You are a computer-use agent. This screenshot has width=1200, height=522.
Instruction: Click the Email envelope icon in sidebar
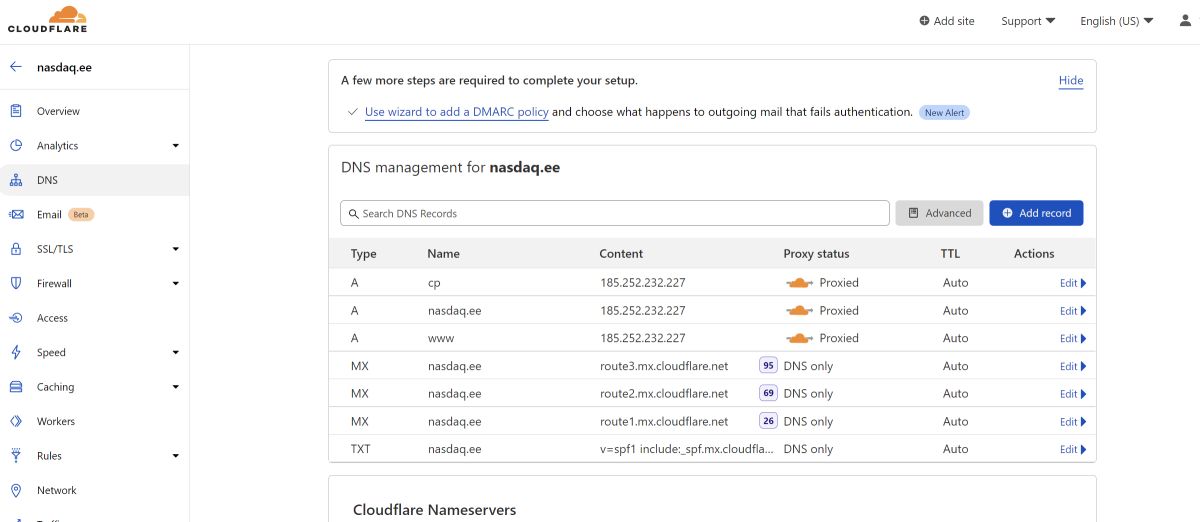click(16, 215)
